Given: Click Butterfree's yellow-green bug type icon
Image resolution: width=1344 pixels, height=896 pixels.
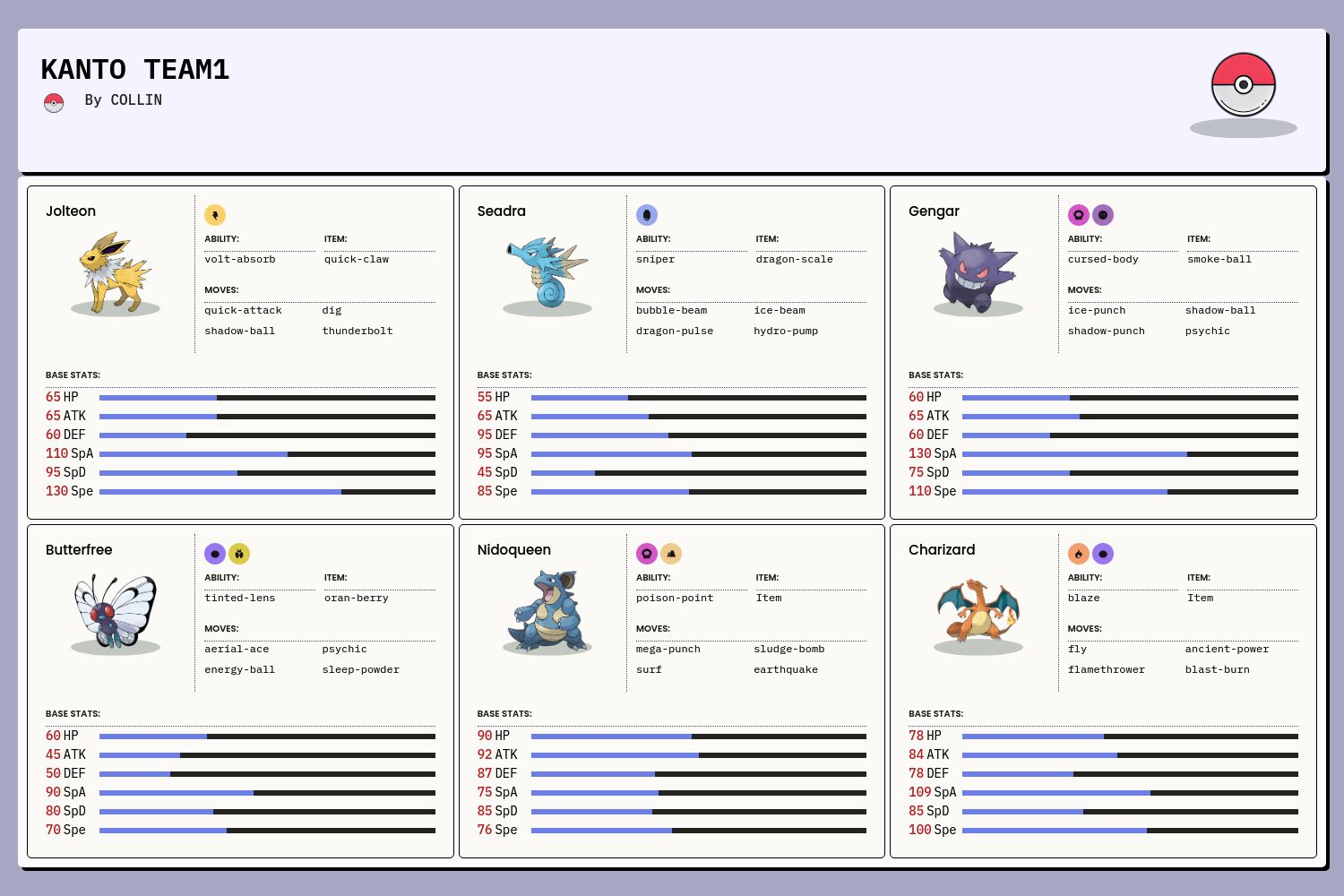Looking at the screenshot, I should (239, 554).
